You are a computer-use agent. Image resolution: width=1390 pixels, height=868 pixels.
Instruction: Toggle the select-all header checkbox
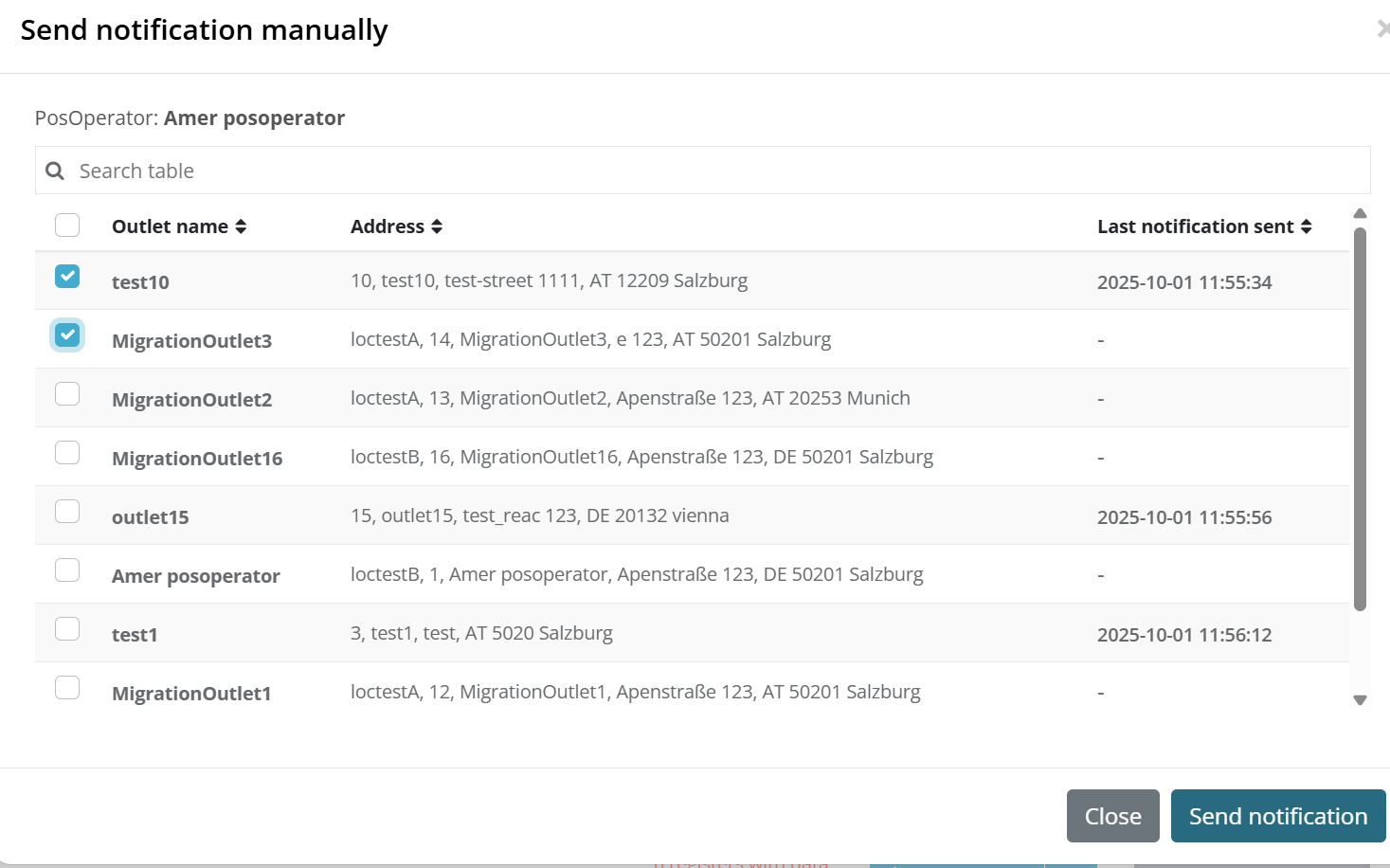pos(67,226)
